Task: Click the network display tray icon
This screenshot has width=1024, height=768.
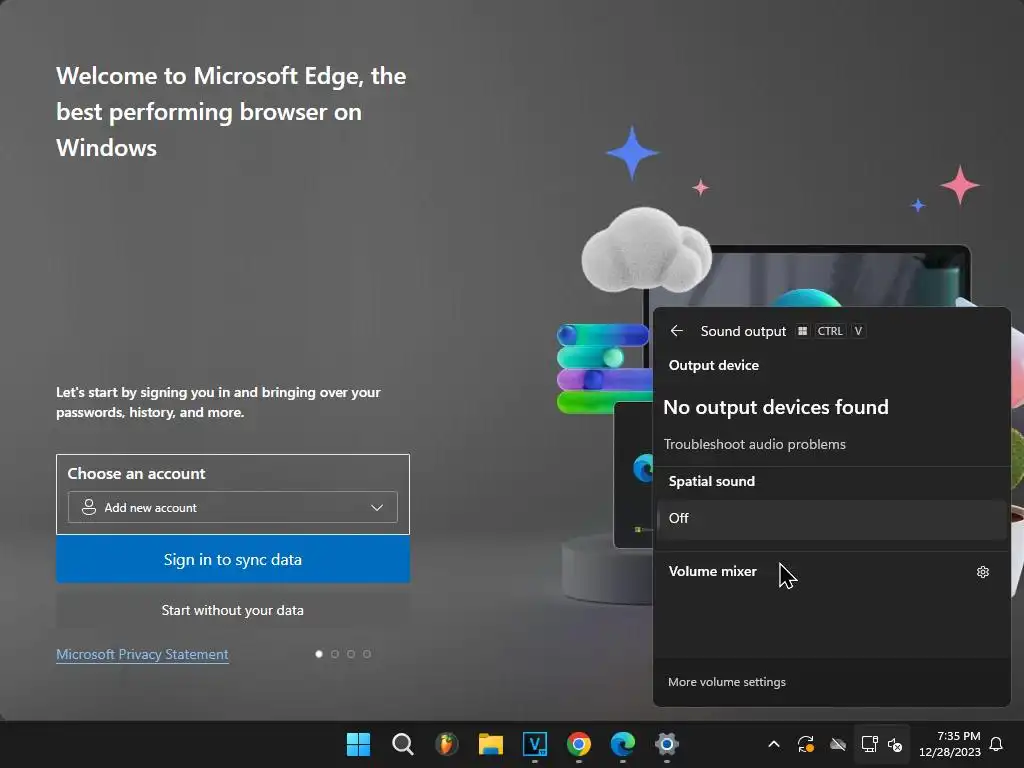Action: point(869,744)
